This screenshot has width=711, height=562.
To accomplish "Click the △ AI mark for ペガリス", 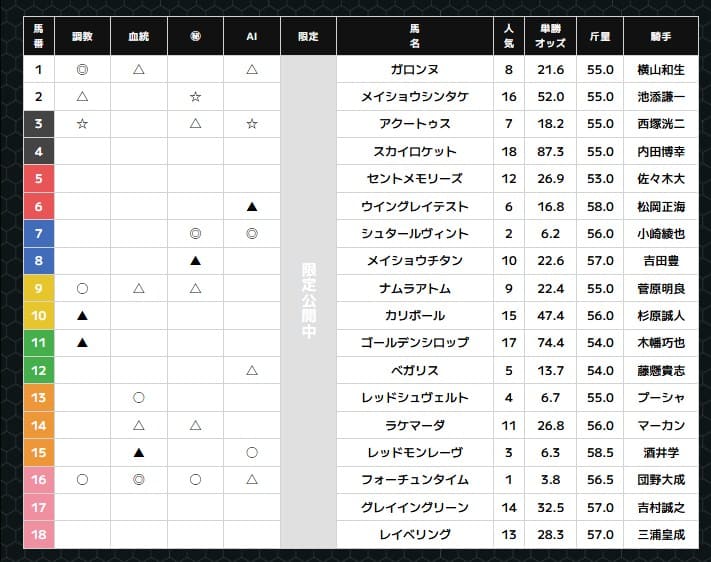I will 252,371.
